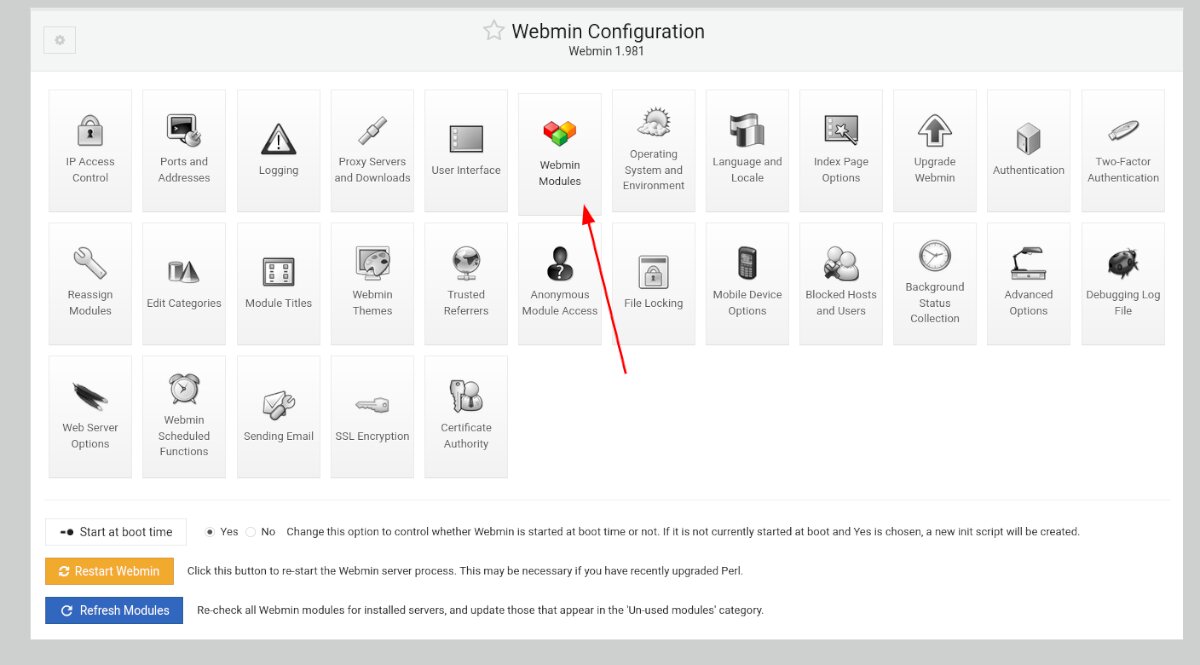Open Two-Factor Authentication

point(1123,150)
